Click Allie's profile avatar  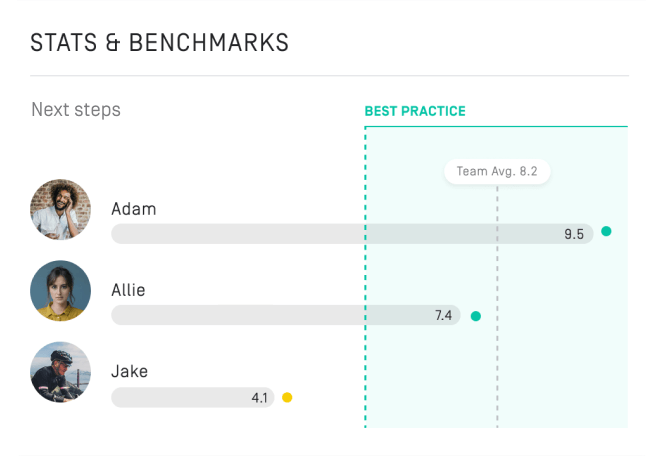[x=61, y=291]
